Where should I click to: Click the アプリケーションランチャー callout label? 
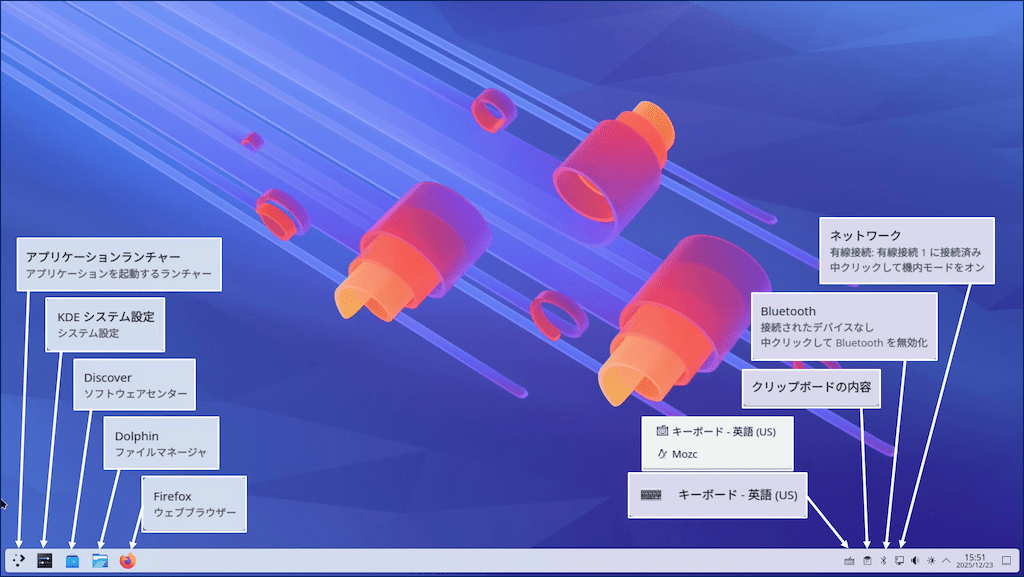[x=118, y=264]
